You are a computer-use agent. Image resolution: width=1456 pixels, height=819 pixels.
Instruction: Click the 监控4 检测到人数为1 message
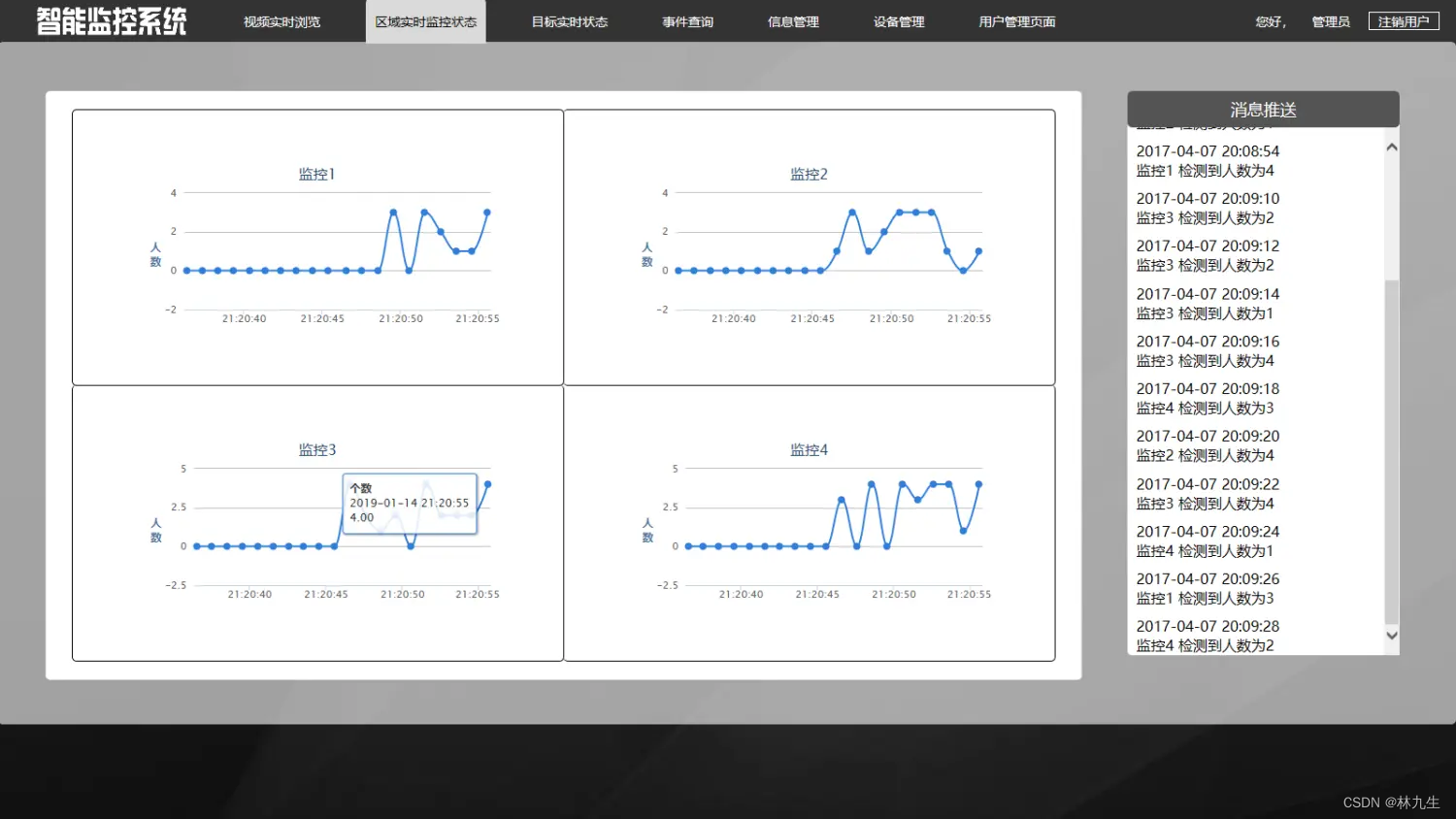pyautogui.click(x=1205, y=551)
